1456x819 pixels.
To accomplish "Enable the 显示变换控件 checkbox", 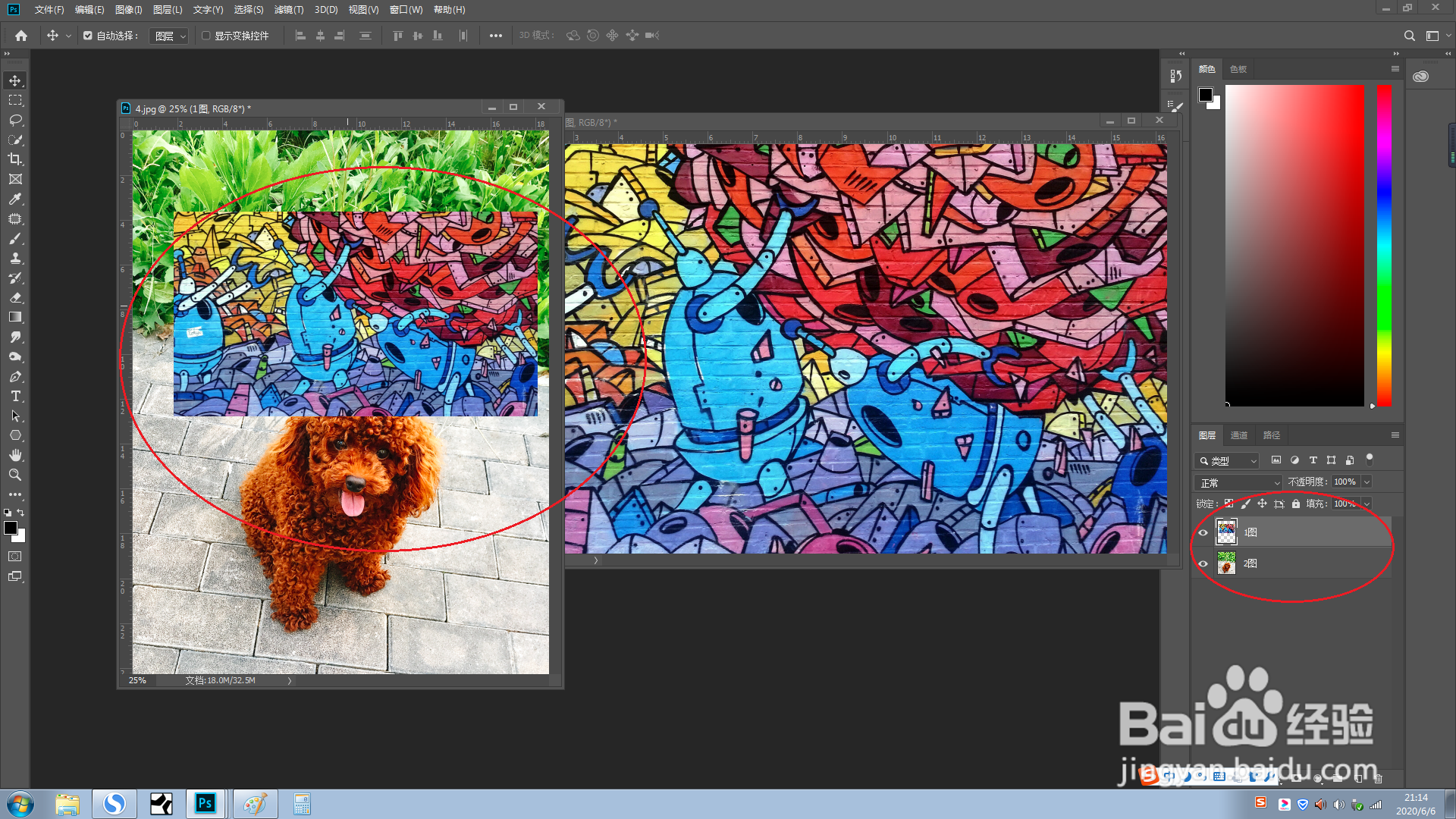I will [206, 36].
